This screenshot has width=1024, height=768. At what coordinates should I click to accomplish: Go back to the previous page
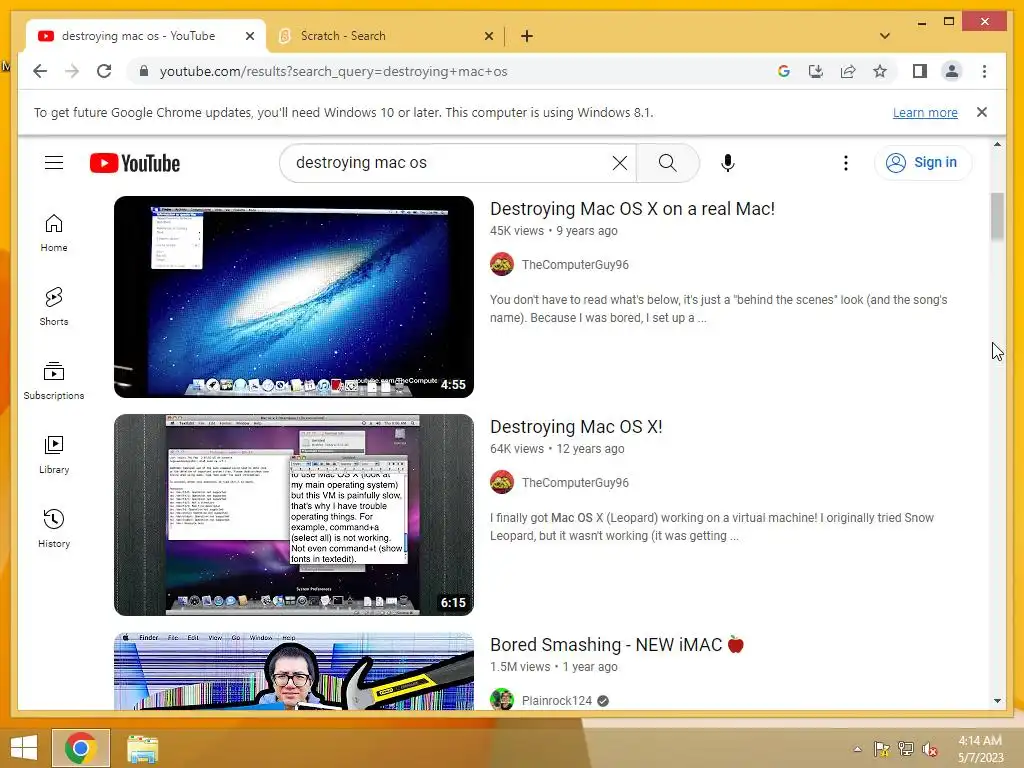point(40,71)
